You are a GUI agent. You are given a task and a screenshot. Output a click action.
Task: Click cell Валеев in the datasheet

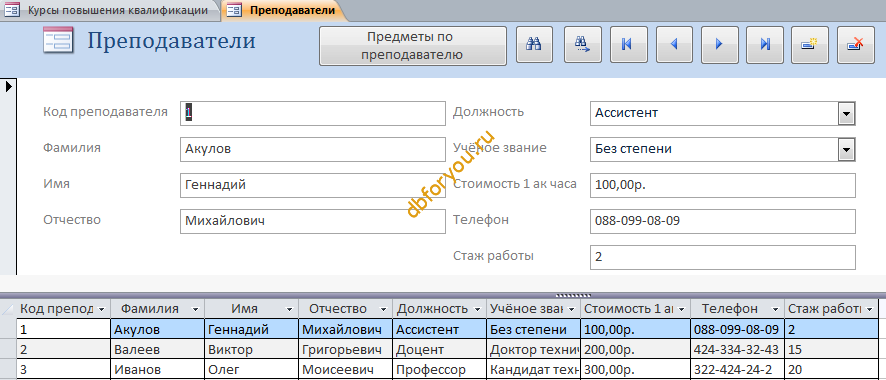pyautogui.click(x=158, y=350)
